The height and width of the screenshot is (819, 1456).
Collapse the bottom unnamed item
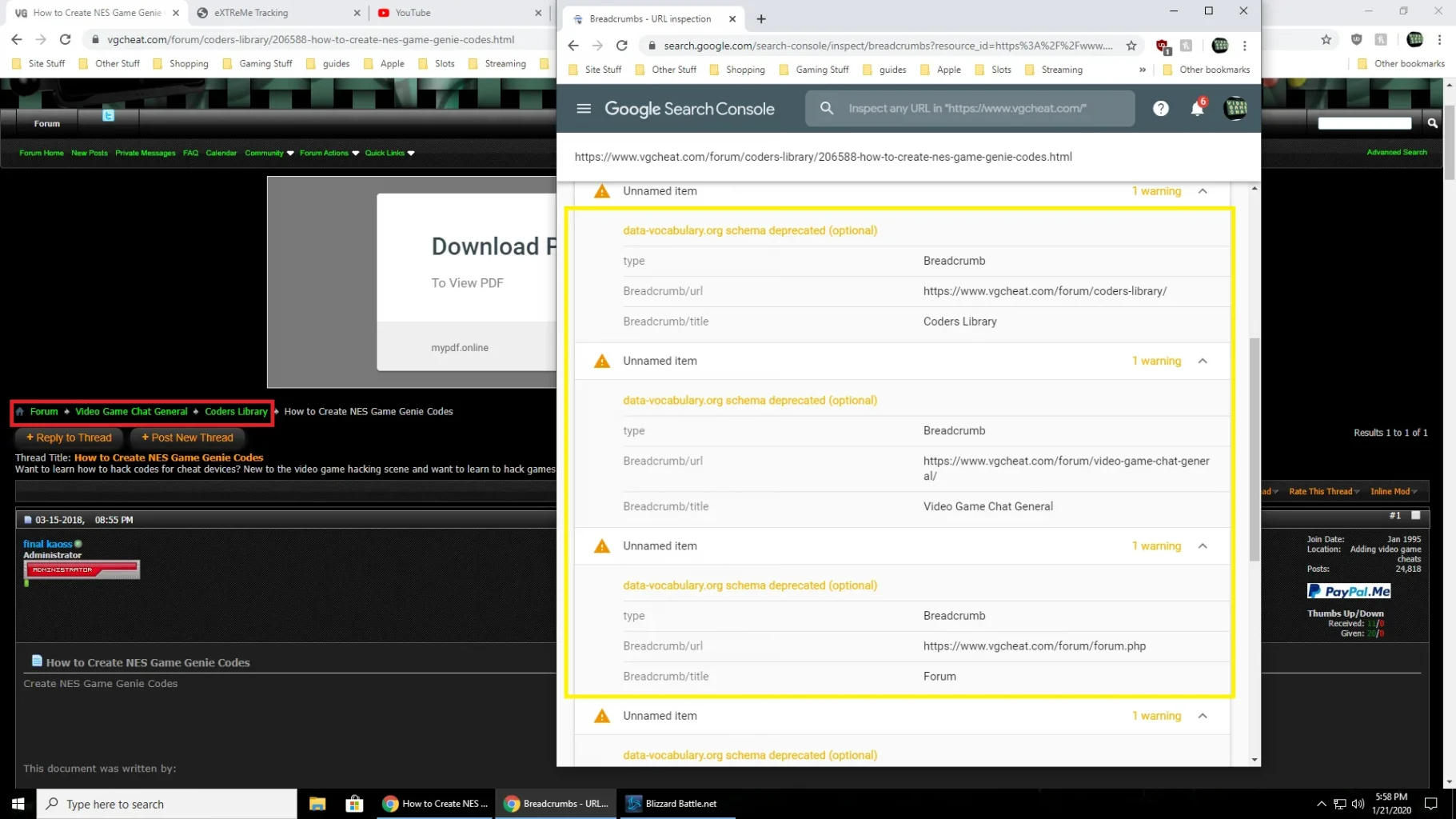pyautogui.click(x=1203, y=716)
